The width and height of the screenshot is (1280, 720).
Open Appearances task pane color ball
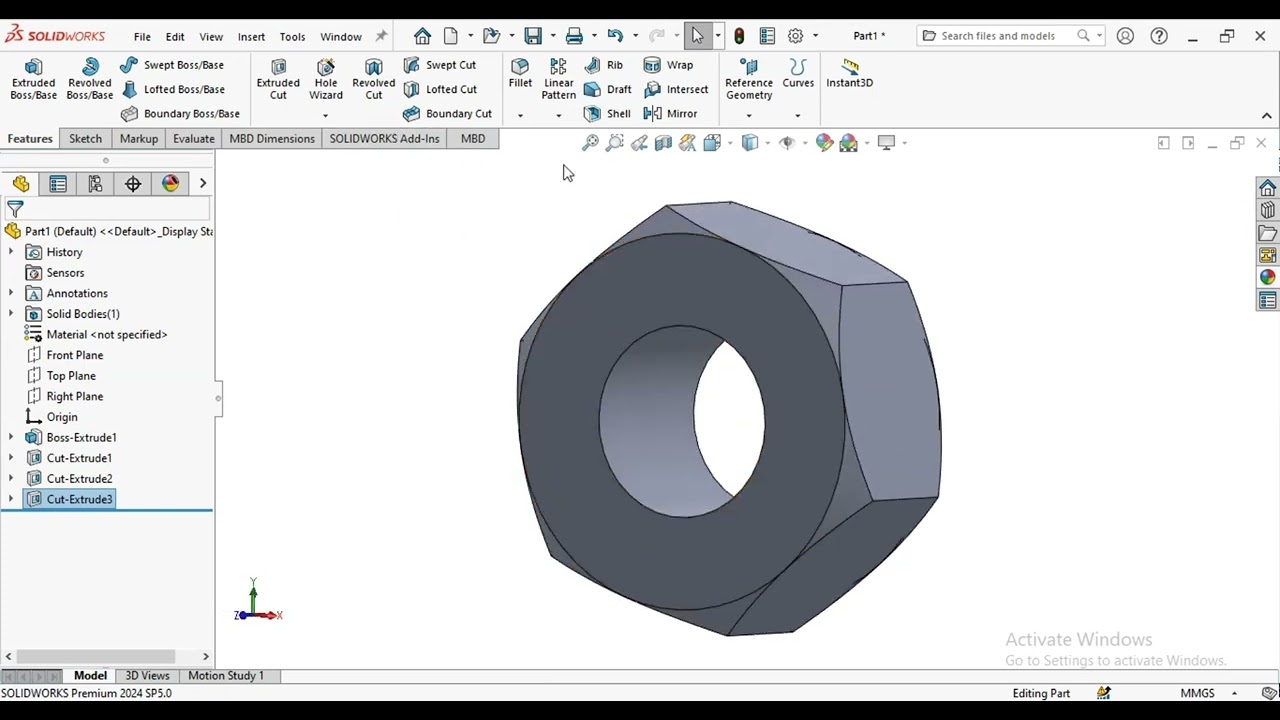(1268, 277)
